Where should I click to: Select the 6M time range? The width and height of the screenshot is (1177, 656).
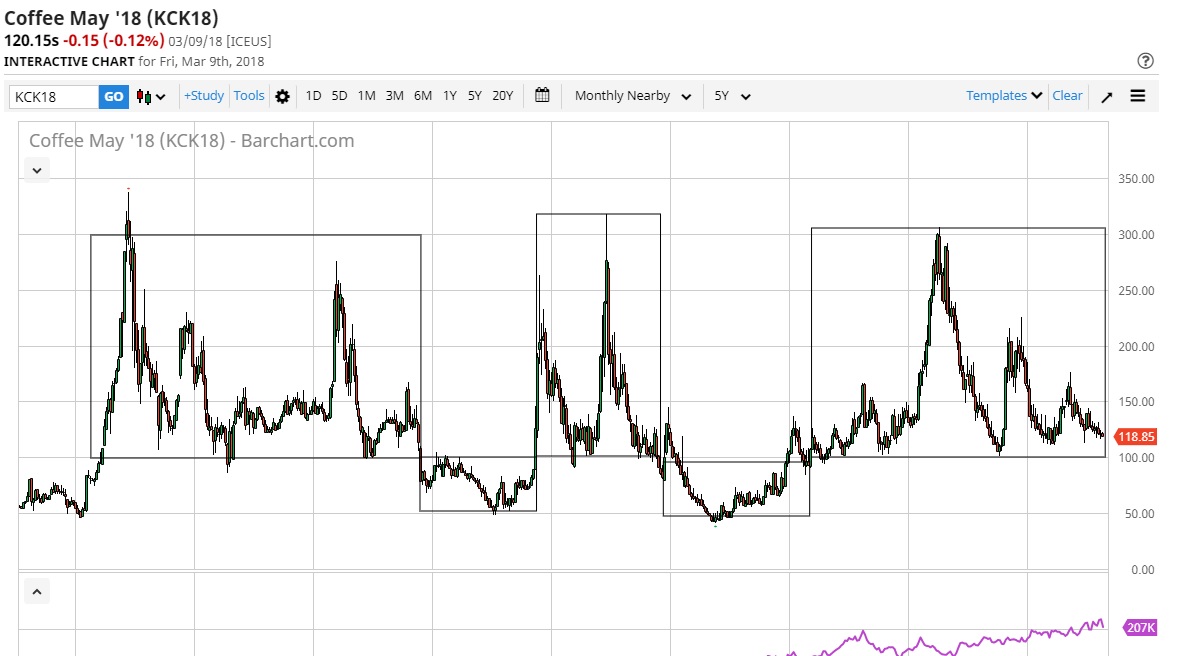(x=423, y=95)
